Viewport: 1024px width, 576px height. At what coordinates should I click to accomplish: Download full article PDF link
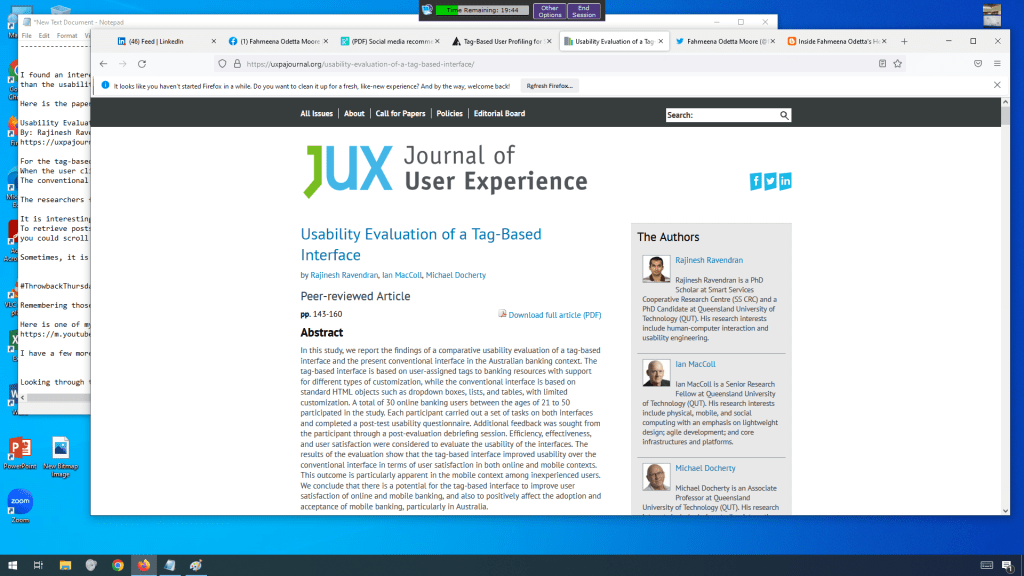click(554, 315)
